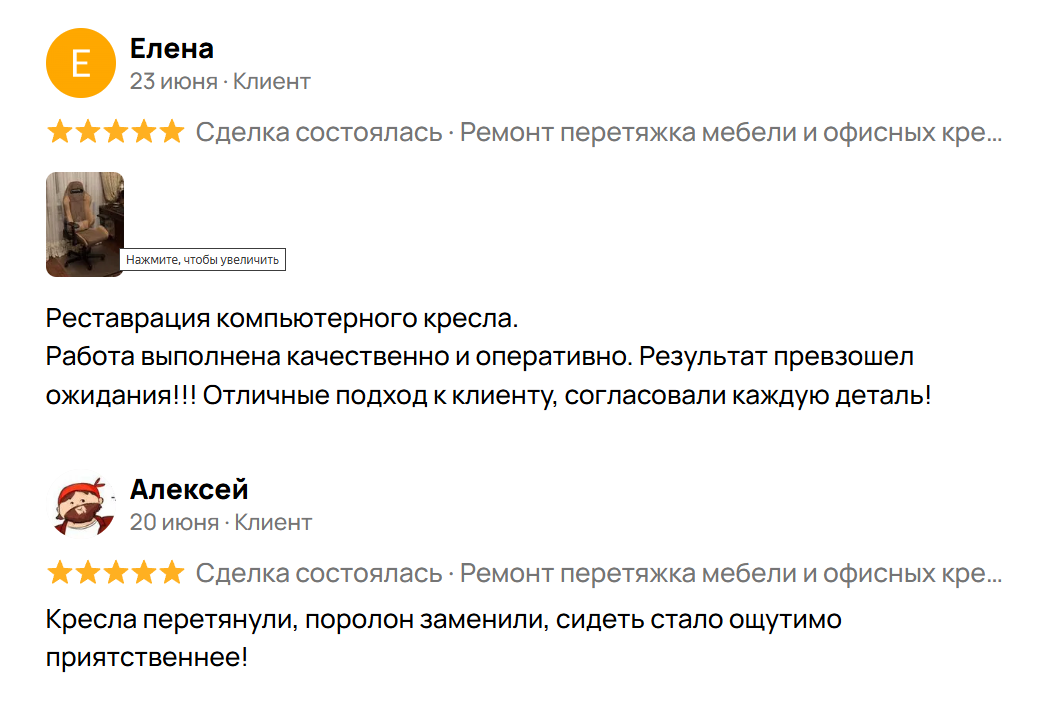
Task: Click review text "Реставрация компьютерного кресла"
Action: (282, 320)
